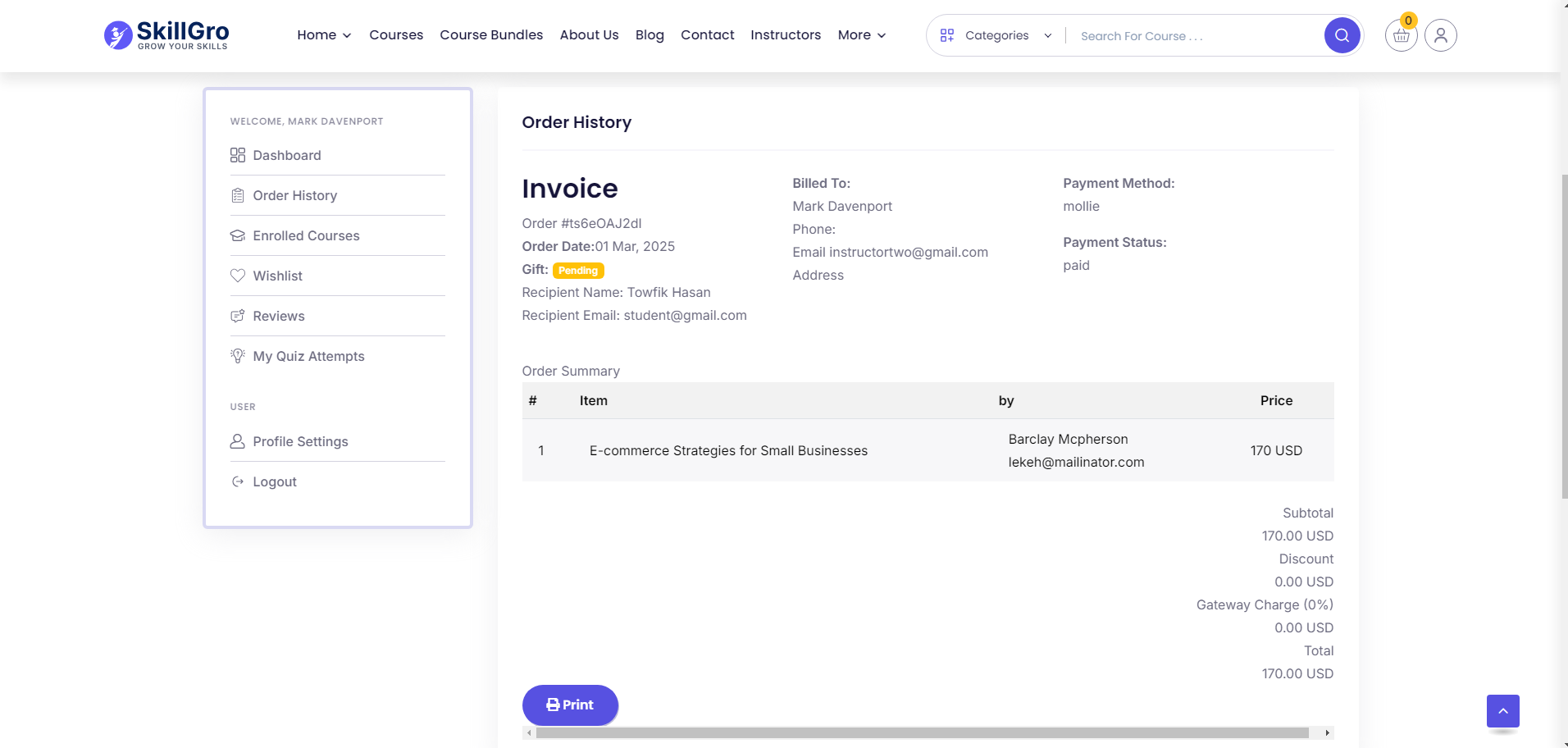The width and height of the screenshot is (1568, 748).
Task: Click the scroll-to-top arrow button
Action: point(1502,711)
